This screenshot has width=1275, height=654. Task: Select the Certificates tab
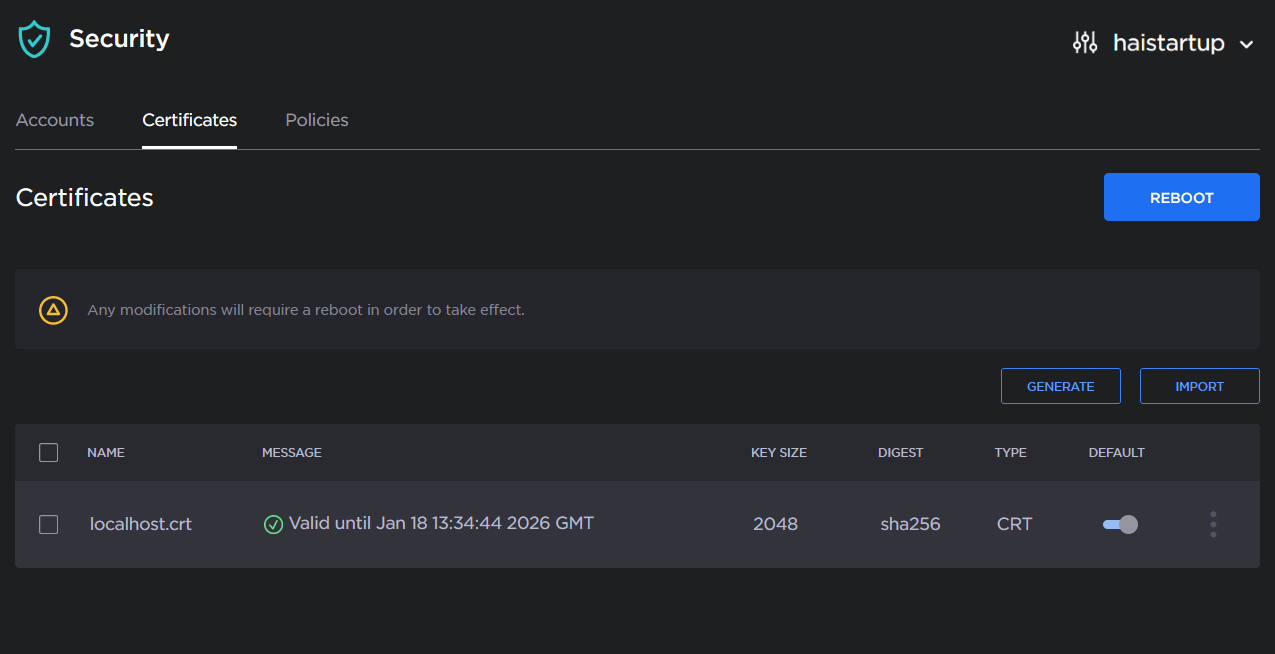click(x=189, y=119)
